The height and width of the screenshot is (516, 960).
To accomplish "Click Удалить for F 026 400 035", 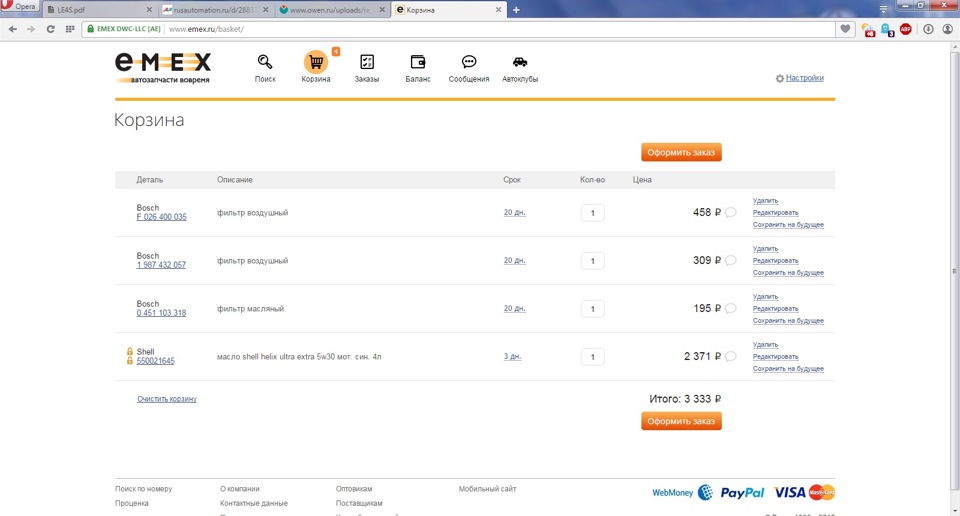I will coord(765,201).
